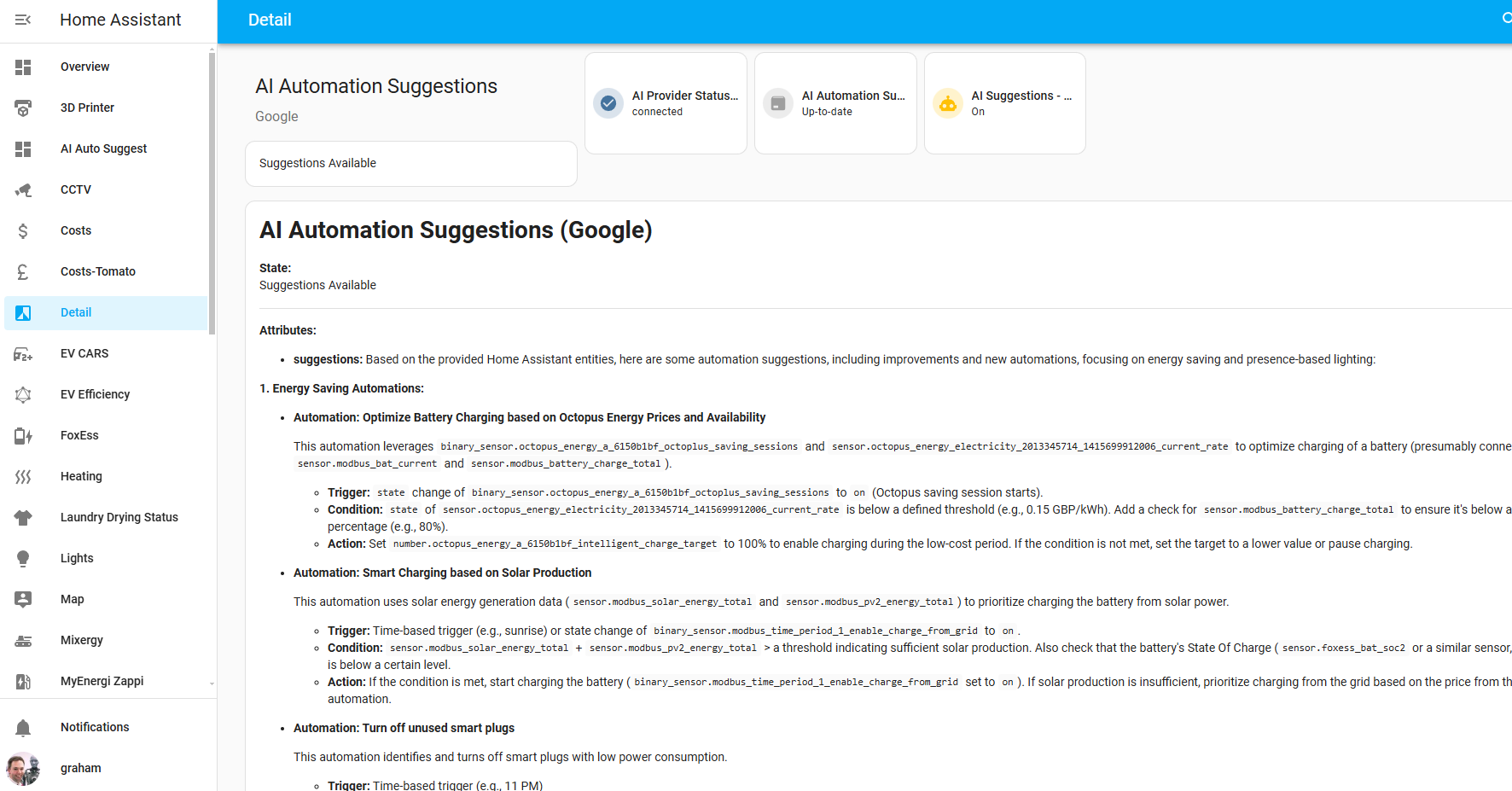Viewport: 1512px width, 791px height.
Task: Collapse the sidebar with the hamburger icon
Action: click(x=23, y=20)
